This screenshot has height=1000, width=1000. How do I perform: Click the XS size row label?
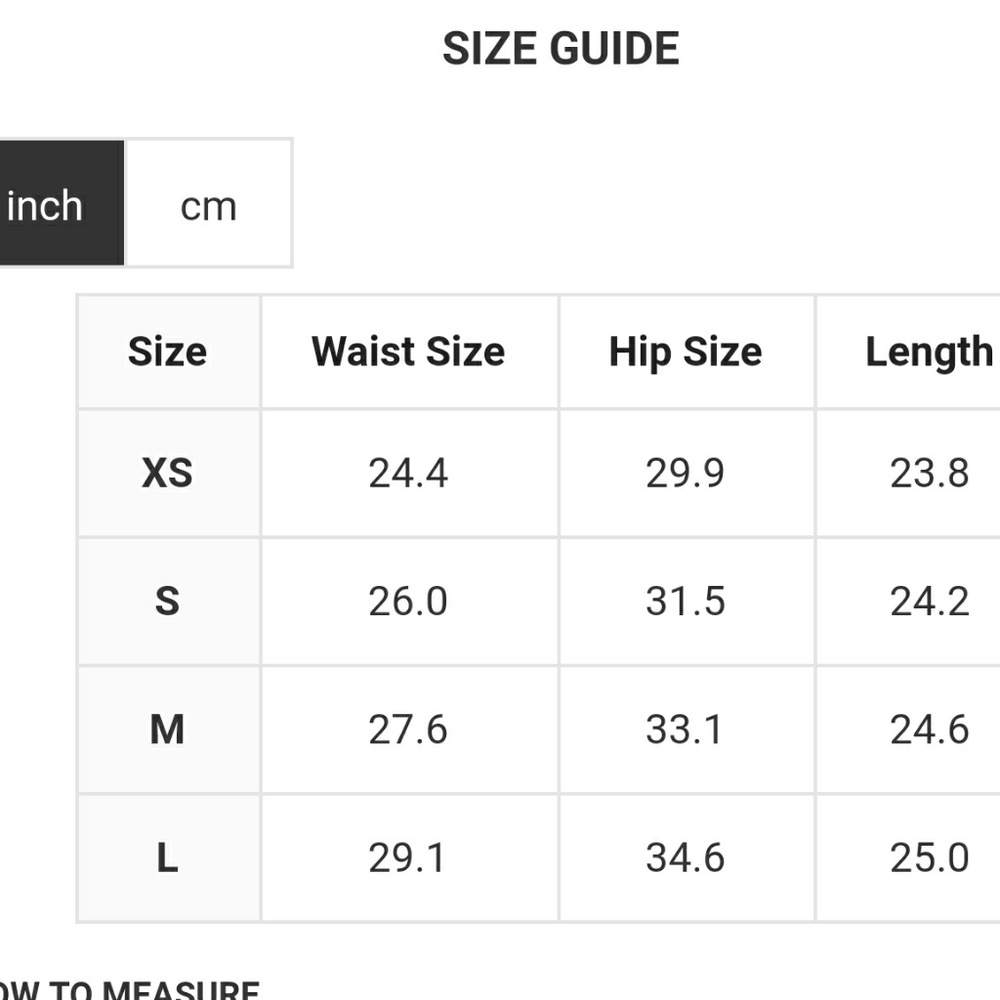(x=168, y=472)
